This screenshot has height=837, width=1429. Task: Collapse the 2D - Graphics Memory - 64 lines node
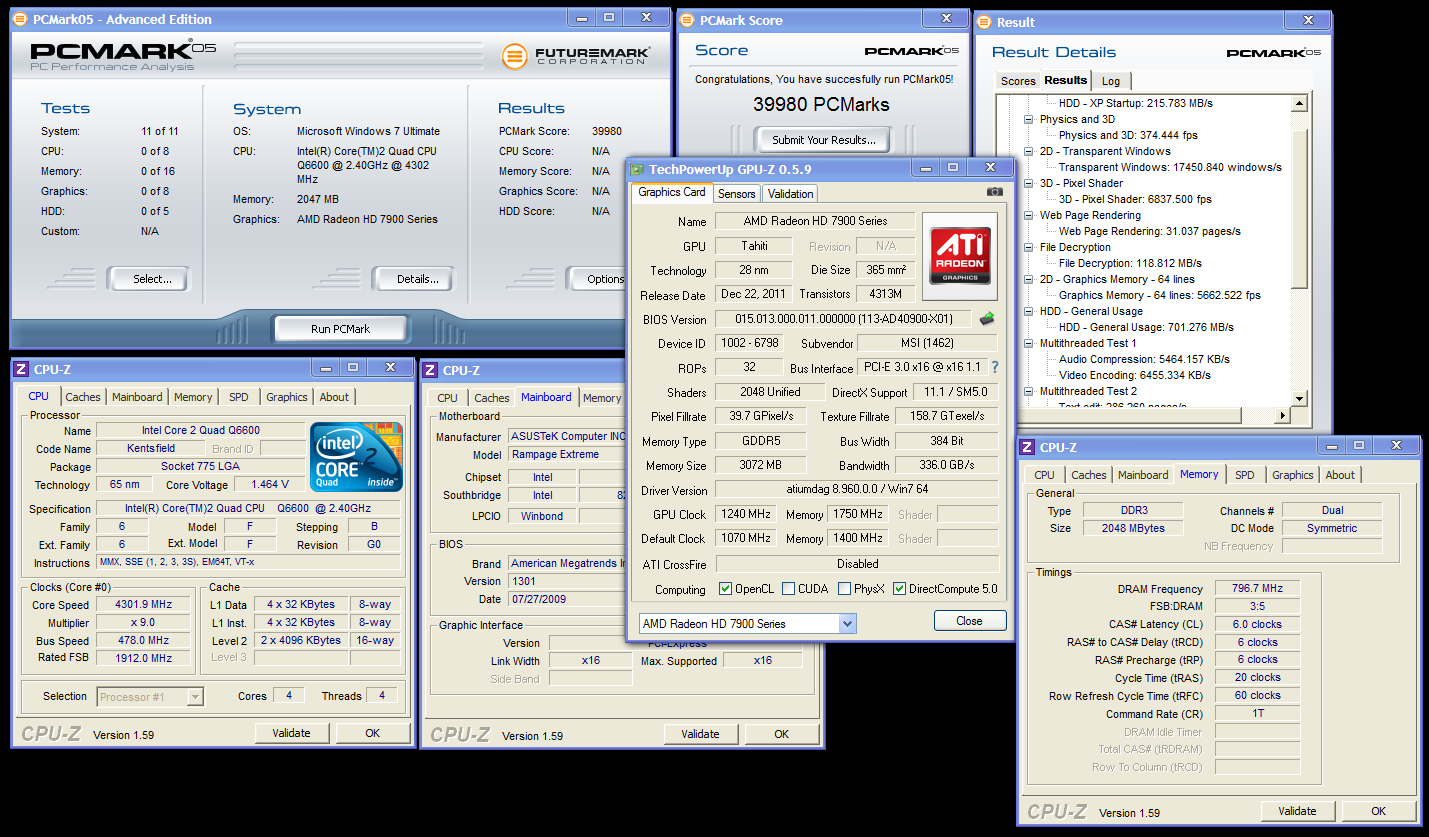tap(1030, 279)
